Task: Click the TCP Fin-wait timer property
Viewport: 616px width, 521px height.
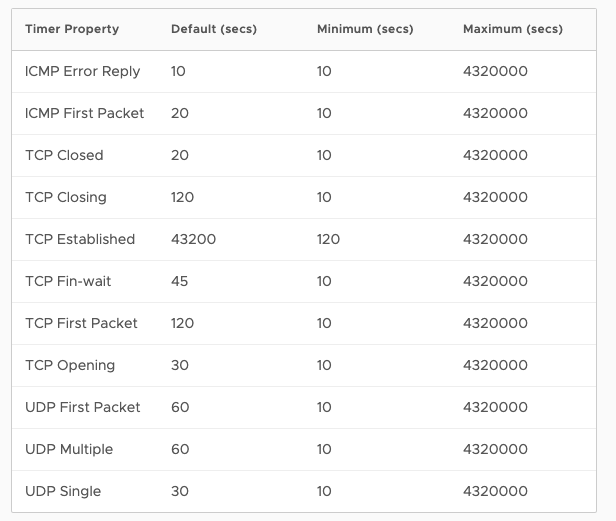Action: 68,281
